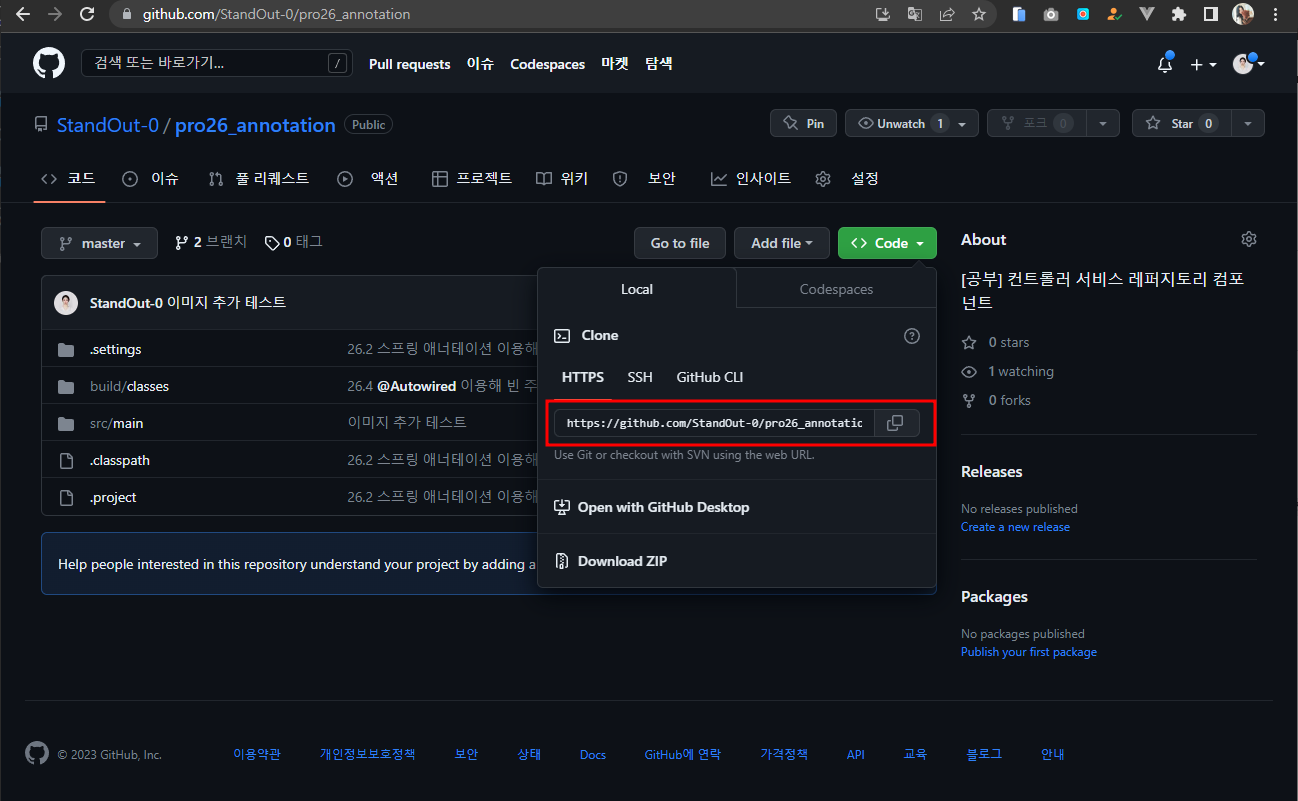This screenshot has width=1298, height=801.
Task: Pin the repository with Pin button
Action: 804,123
